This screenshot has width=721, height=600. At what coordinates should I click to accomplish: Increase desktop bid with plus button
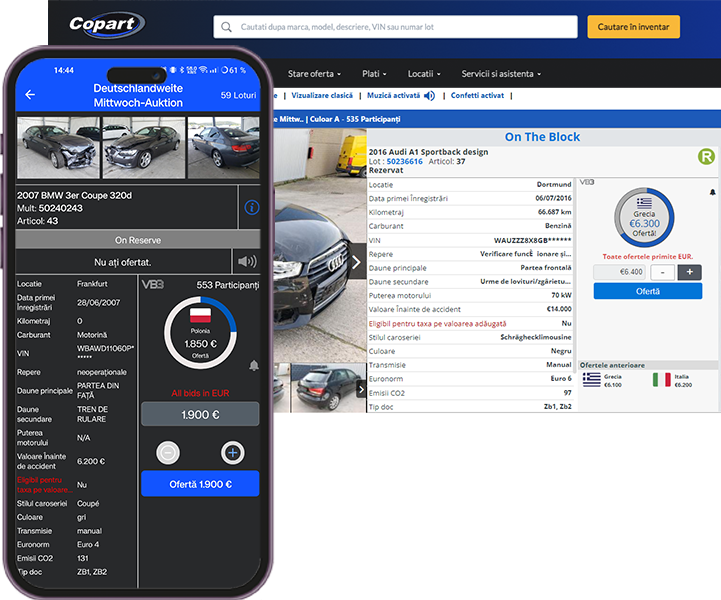click(x=689, y=272)
